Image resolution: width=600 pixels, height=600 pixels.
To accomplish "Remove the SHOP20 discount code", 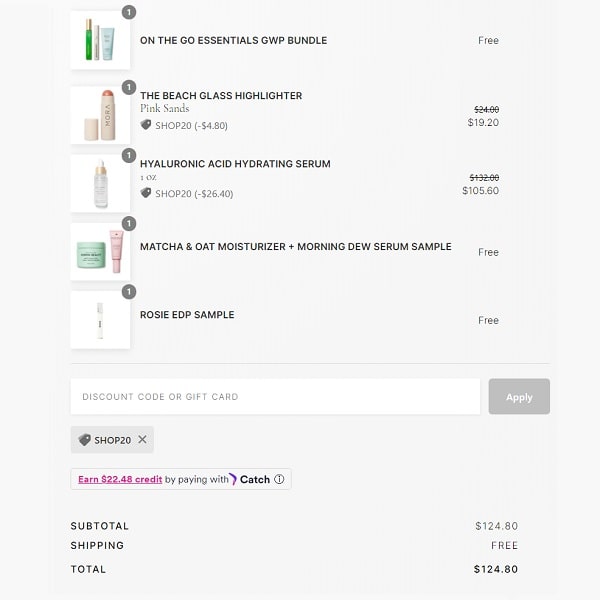I will click(x=142, y=440).
